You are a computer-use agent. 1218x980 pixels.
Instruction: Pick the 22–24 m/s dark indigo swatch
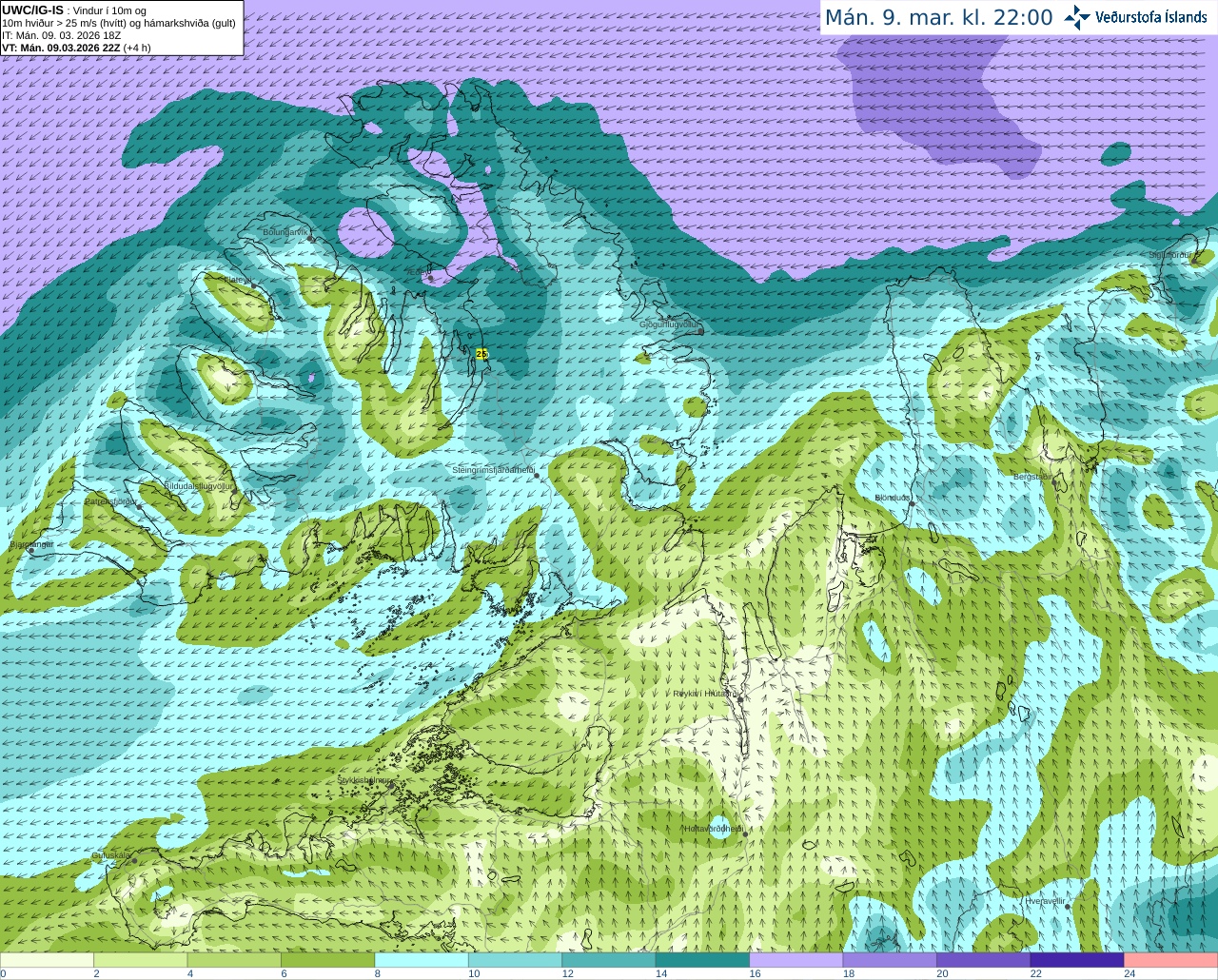[1077, 960]
